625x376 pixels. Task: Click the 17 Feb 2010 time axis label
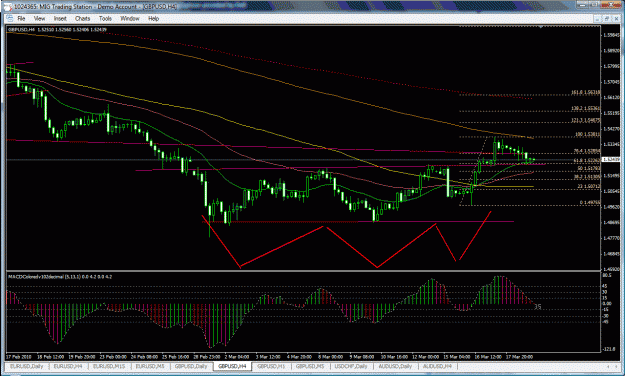pos(19,357)
